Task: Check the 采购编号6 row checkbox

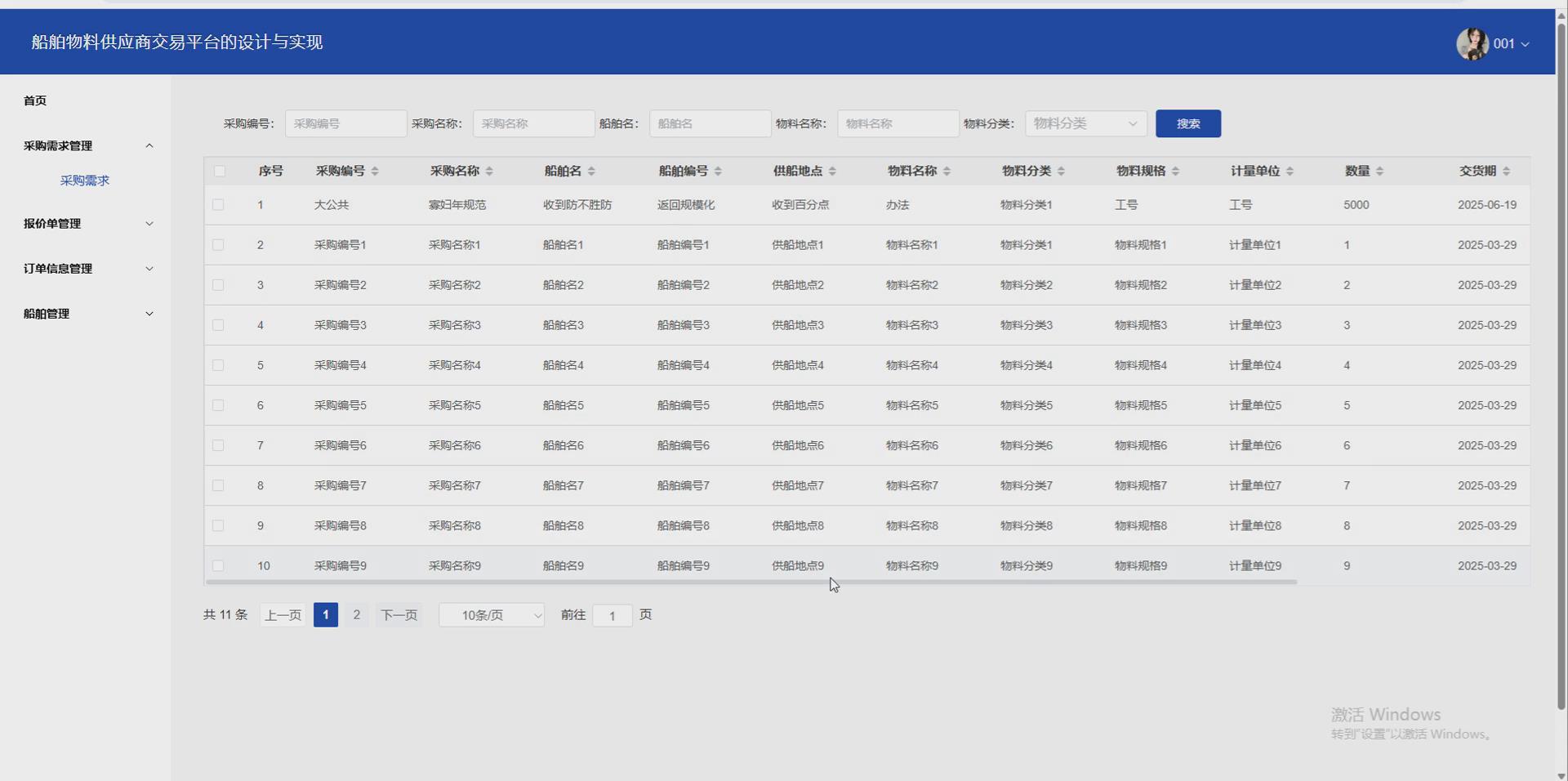Action: click(x=218, y=444)
